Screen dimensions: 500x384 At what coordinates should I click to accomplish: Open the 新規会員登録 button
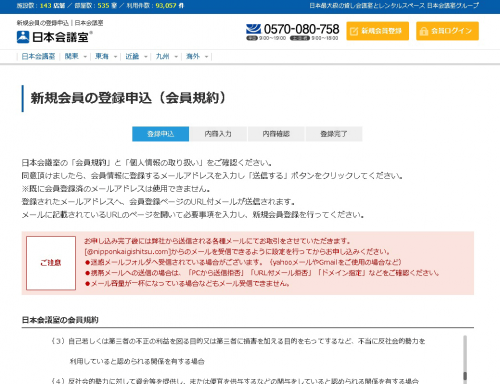(x=377, y=31)
